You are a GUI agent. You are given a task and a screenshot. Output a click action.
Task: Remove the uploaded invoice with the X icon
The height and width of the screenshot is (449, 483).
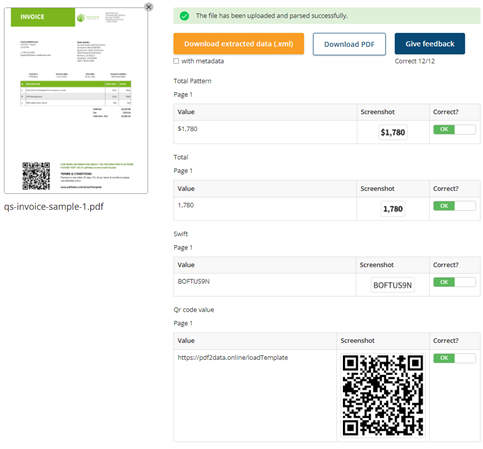point(149,7)
